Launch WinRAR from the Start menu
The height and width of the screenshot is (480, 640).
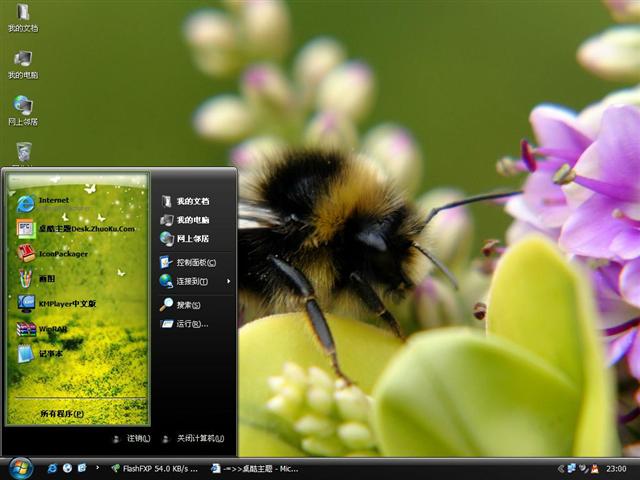42,329
